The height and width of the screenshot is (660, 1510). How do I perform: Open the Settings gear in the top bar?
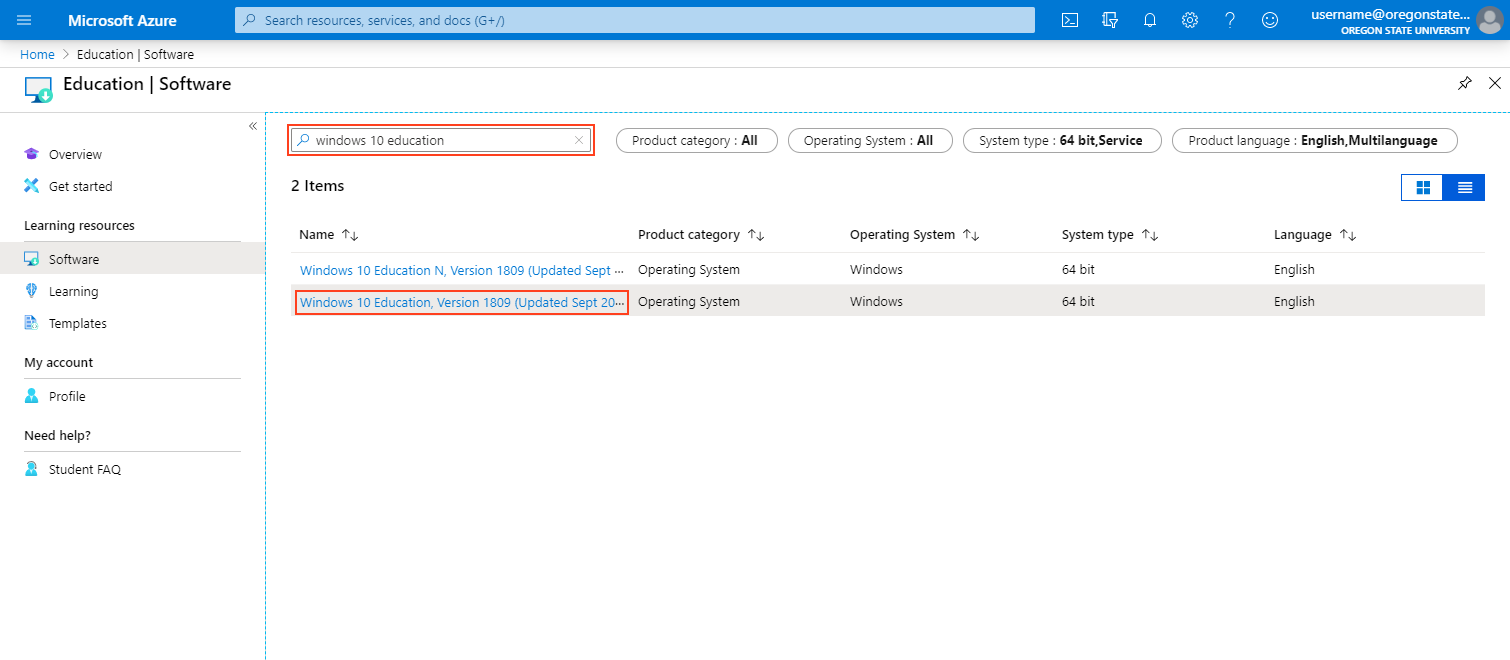click(1189, 20)
